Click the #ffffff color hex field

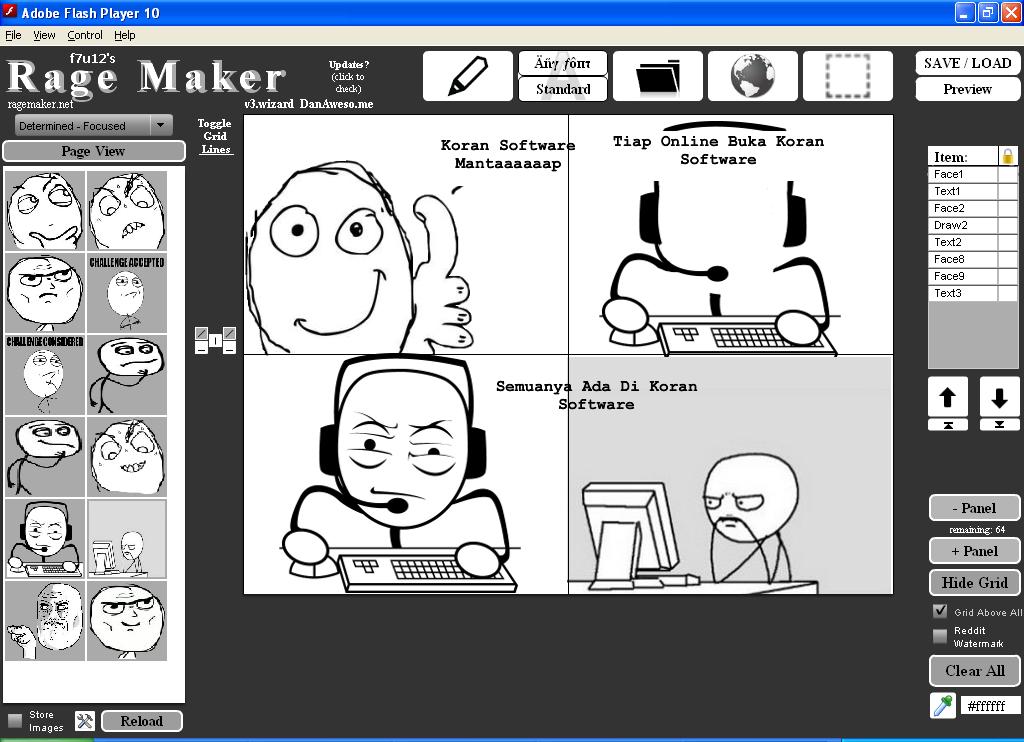pos(990,706)
